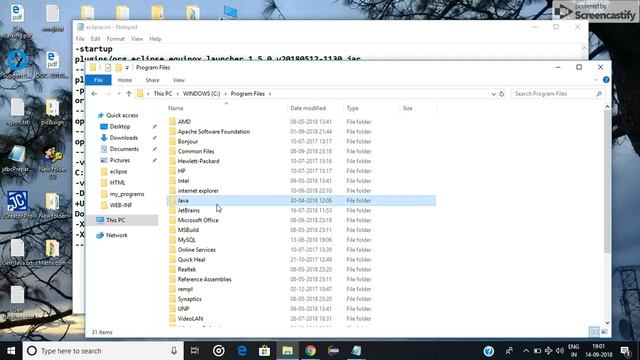Image resolution: width=640 pixels, height=360 pixels.
Task: Open Notepad Edit menu
Action: click(x=96, y=39)
